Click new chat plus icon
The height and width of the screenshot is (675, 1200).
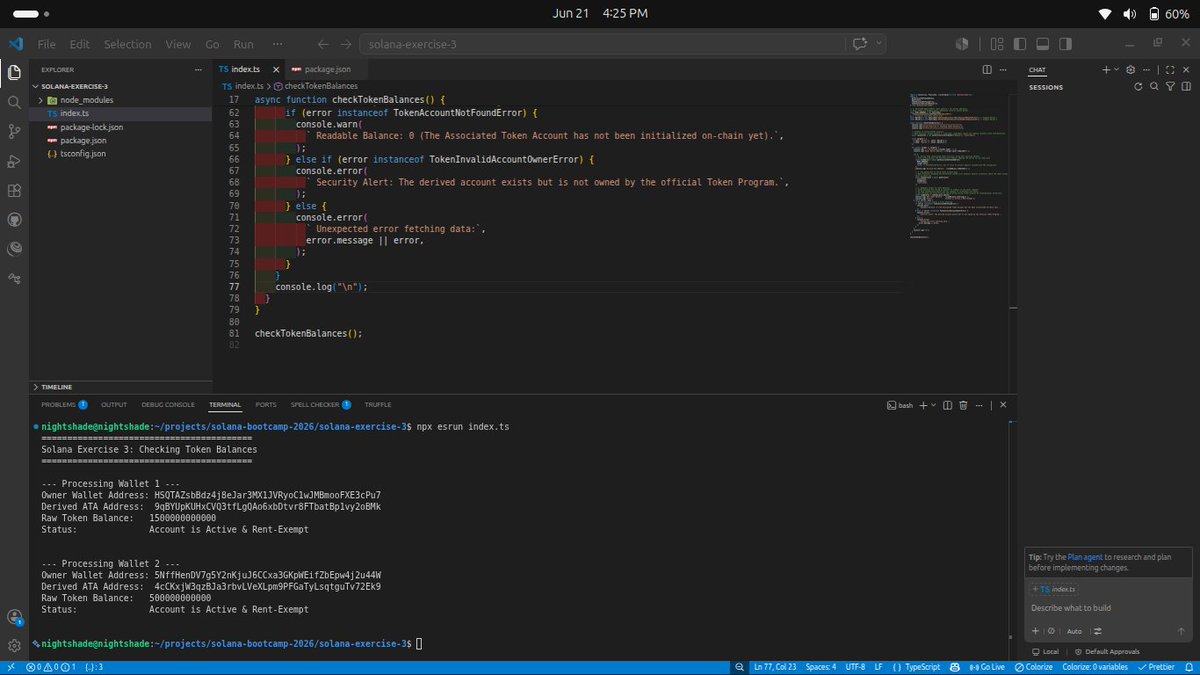1106,69
